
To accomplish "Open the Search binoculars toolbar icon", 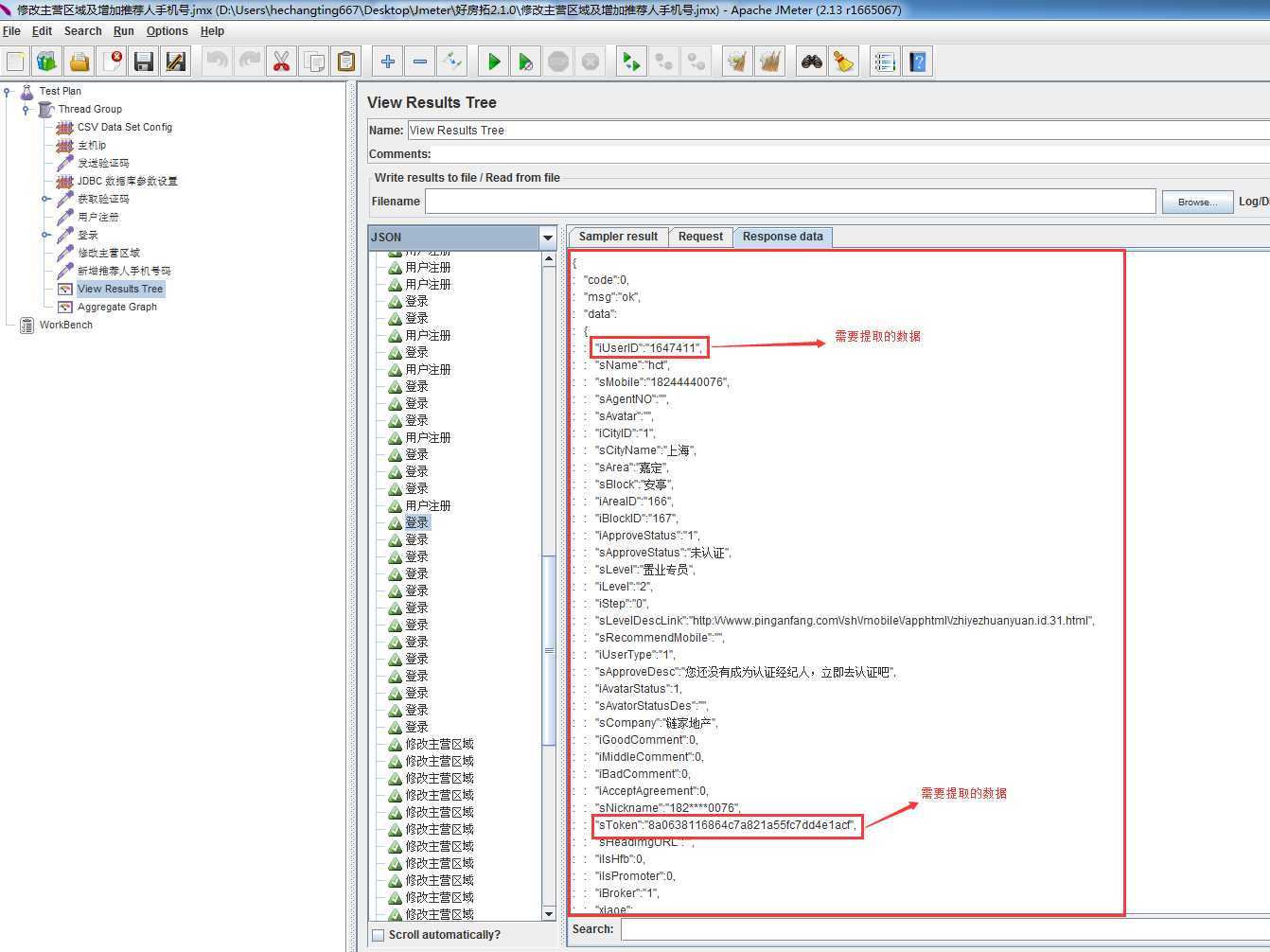I will [811, 62].
